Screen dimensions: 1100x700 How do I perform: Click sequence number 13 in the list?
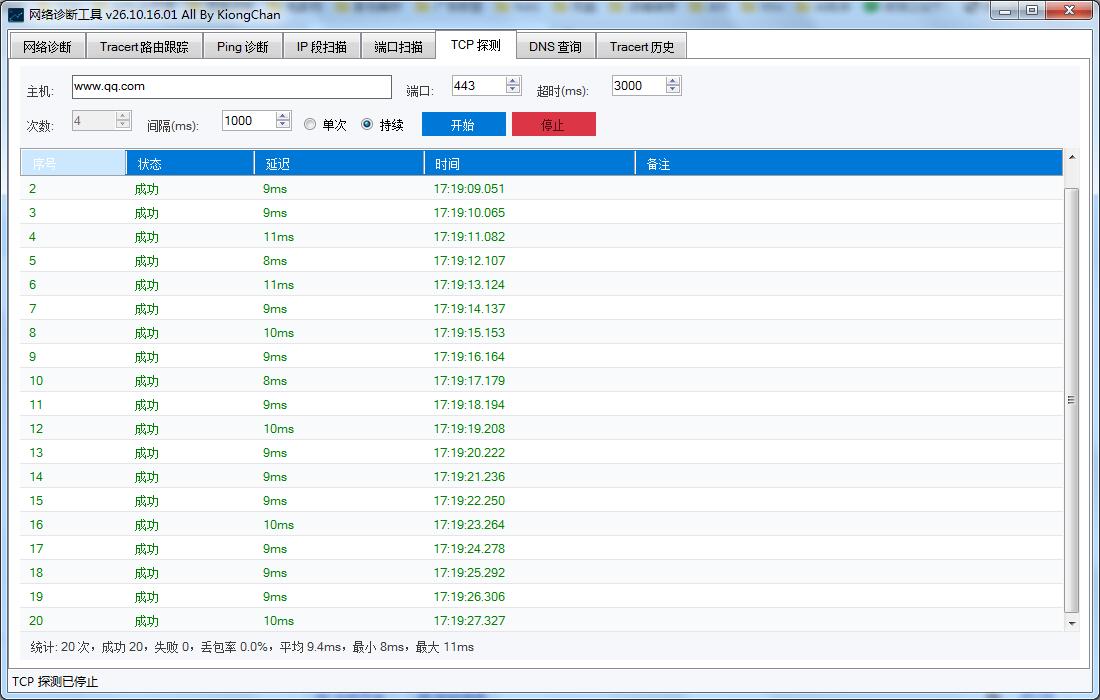tap(36, 452)
